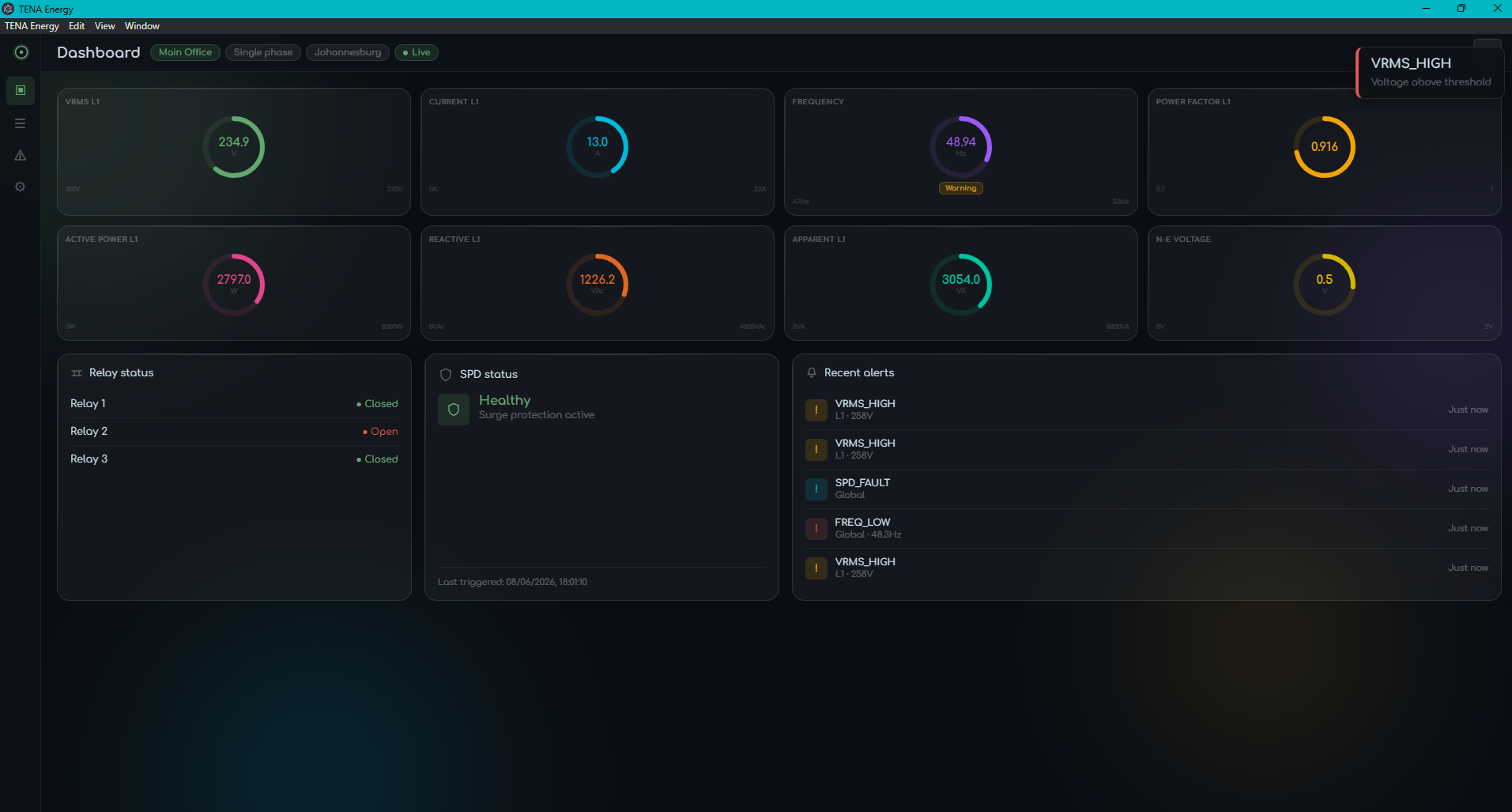This screenshot has height=812, width=1512.
Task: Click the N-E VOLTAGE card label
Action: 1183,240
